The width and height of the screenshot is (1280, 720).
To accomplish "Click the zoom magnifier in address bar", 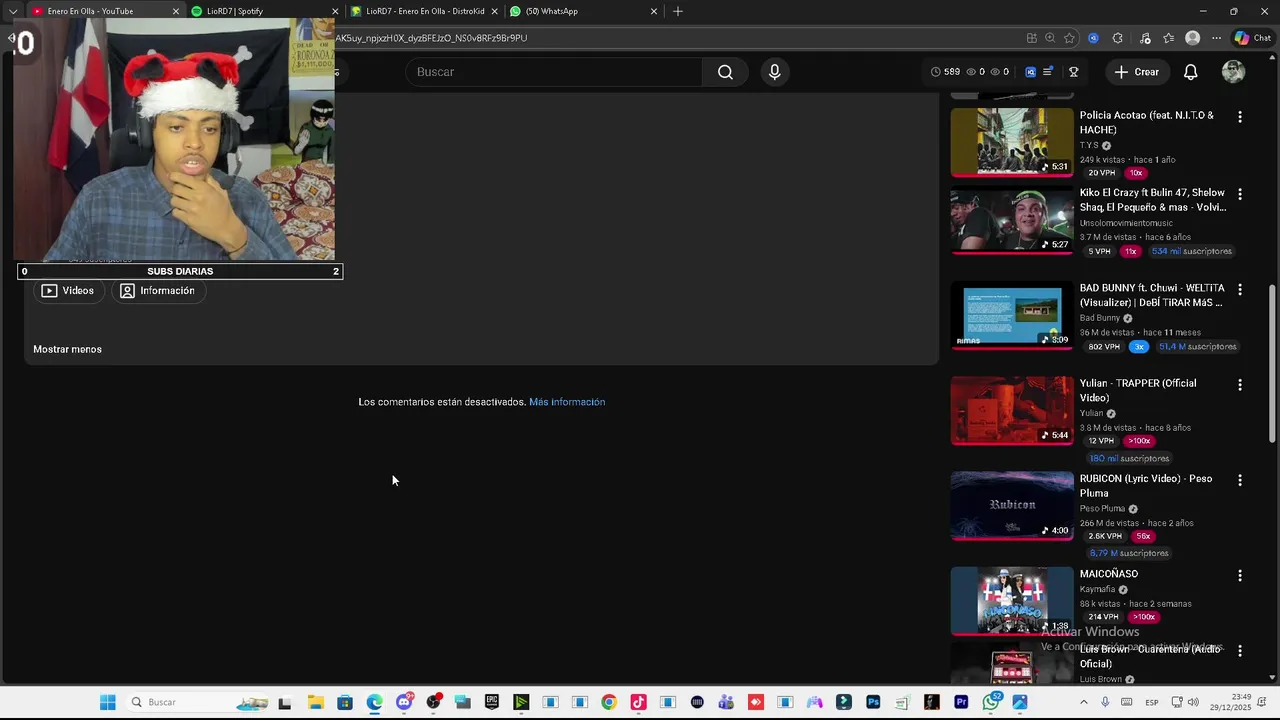I will tap(1050, 38).
